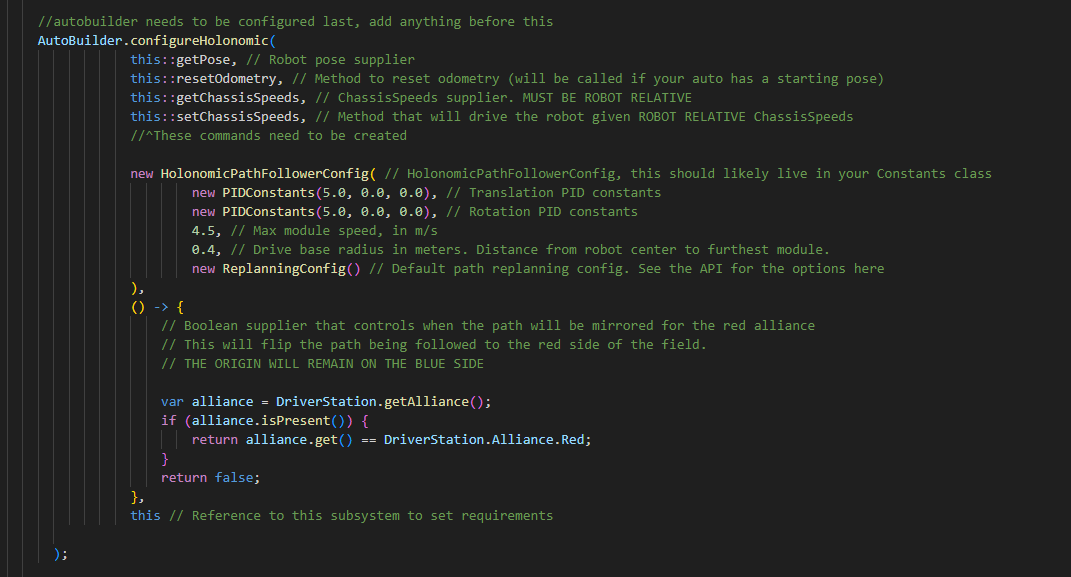This screenshot has width=1071, height=577.
Task: Click the setChassisSpeeds method reference
Action: pos(238,117)
